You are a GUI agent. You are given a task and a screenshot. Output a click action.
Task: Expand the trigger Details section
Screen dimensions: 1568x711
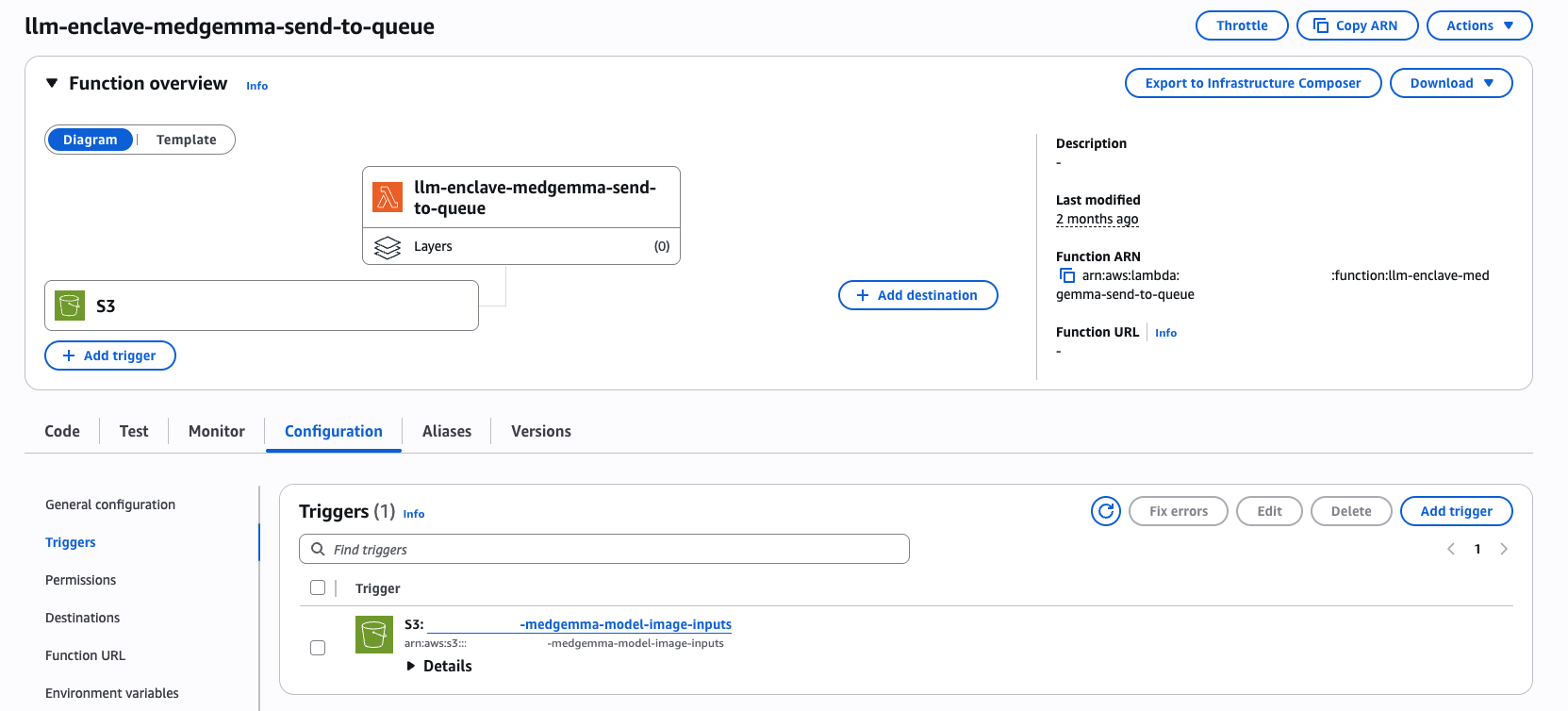click(438, 666)
